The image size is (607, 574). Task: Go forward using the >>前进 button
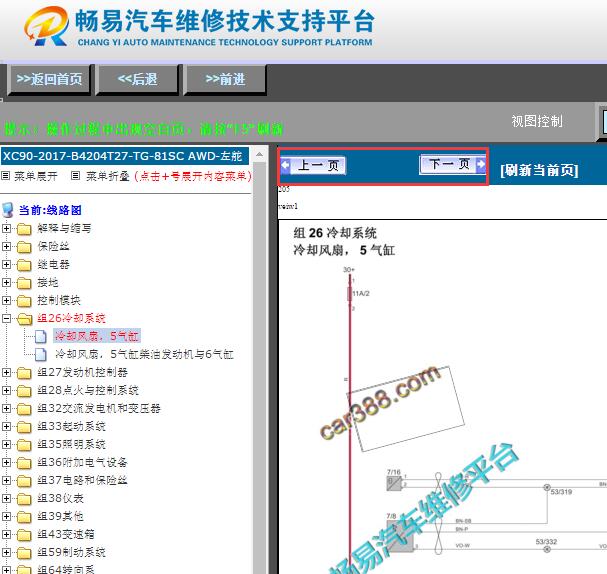click(225, 80)
